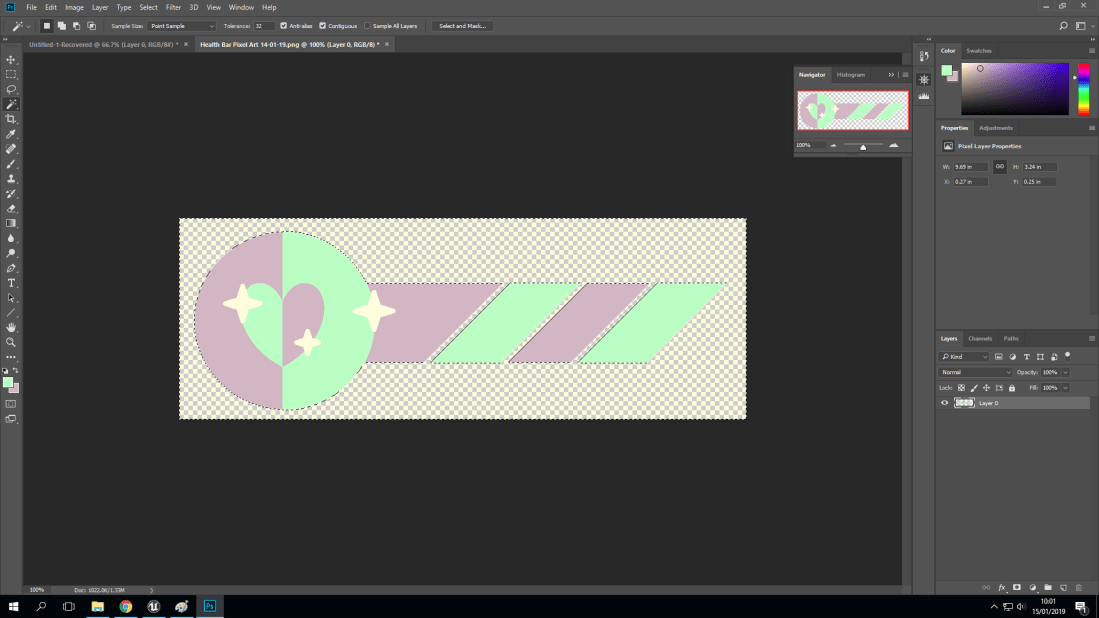
Task: Open the Sample Size dropdown
Action: 182,26
